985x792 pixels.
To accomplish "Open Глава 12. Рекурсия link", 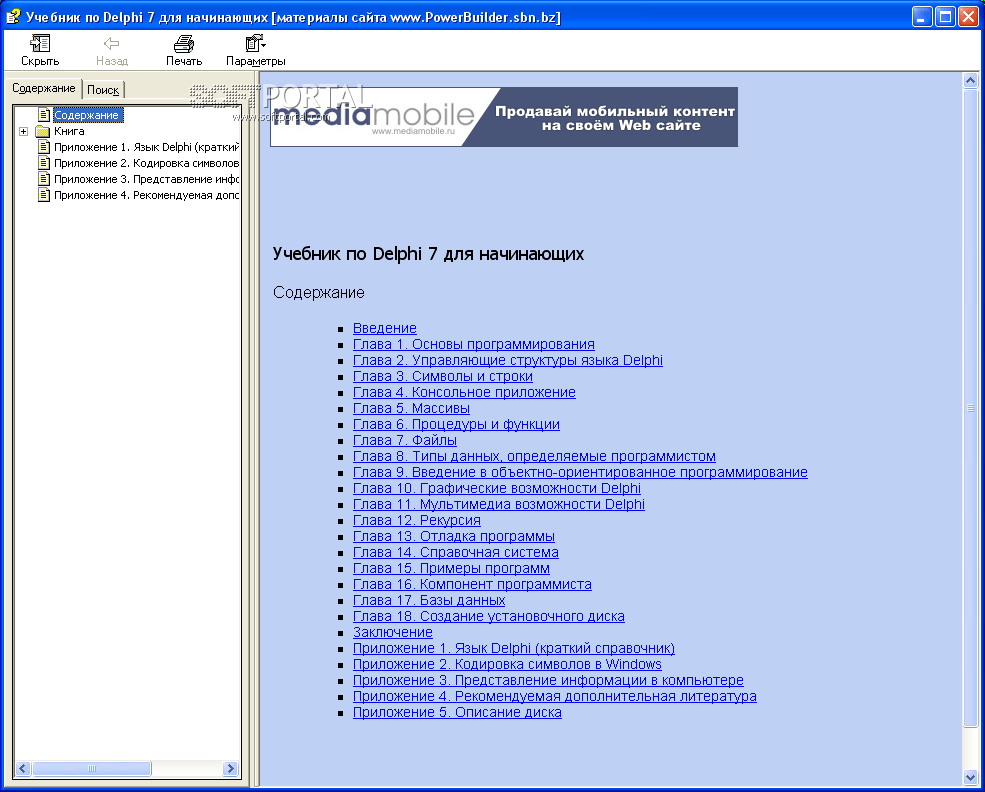I will pyautogui.click(x=416, y=520).
